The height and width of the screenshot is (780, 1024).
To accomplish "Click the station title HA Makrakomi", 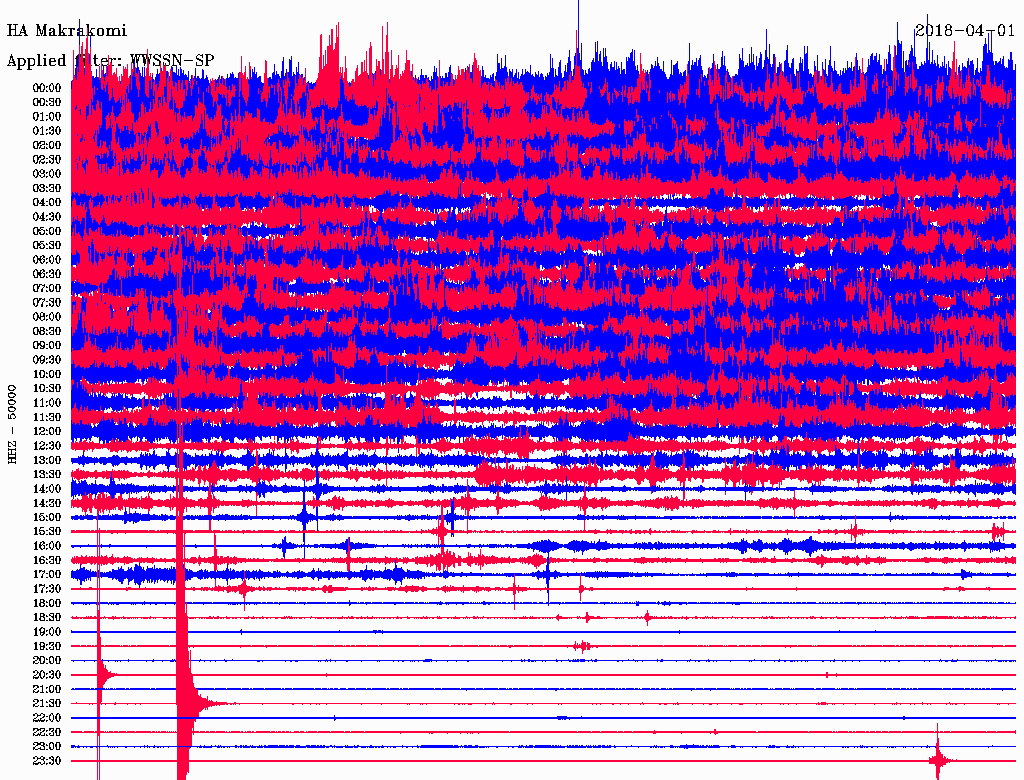I will tap(67, 30).
